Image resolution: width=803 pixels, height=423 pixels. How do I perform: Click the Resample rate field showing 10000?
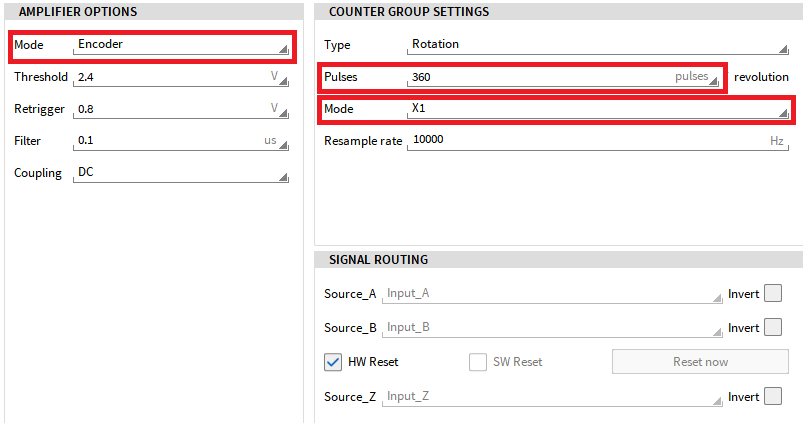point(597,141)
